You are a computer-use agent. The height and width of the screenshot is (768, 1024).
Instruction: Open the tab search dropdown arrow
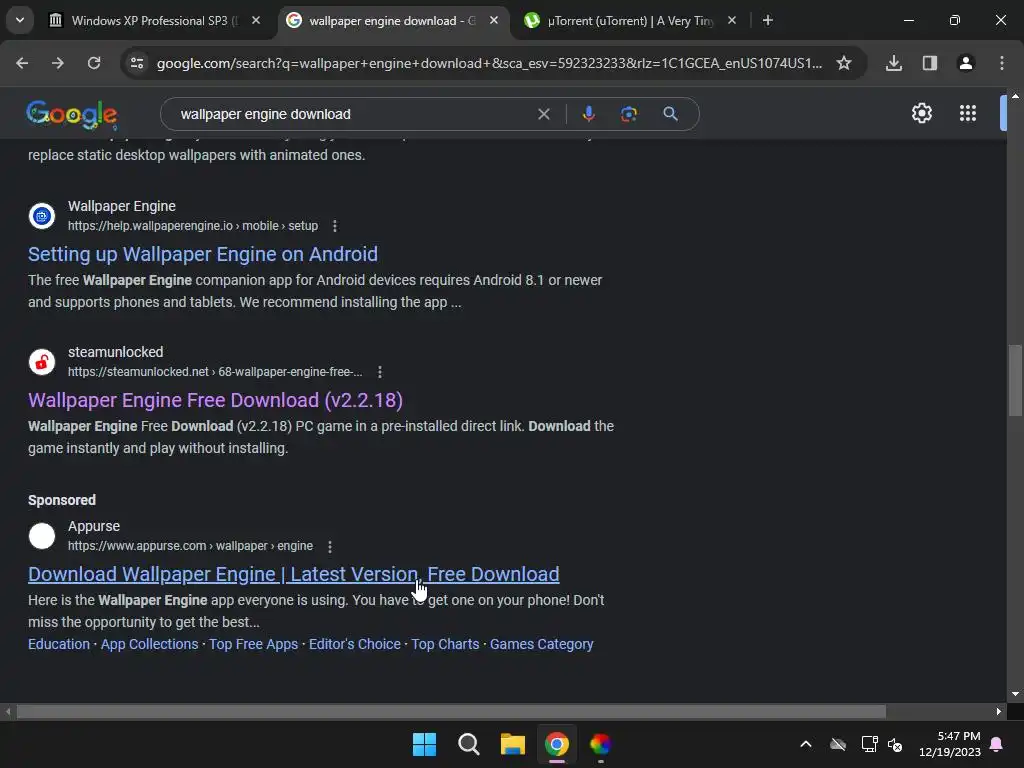[20, 20]
